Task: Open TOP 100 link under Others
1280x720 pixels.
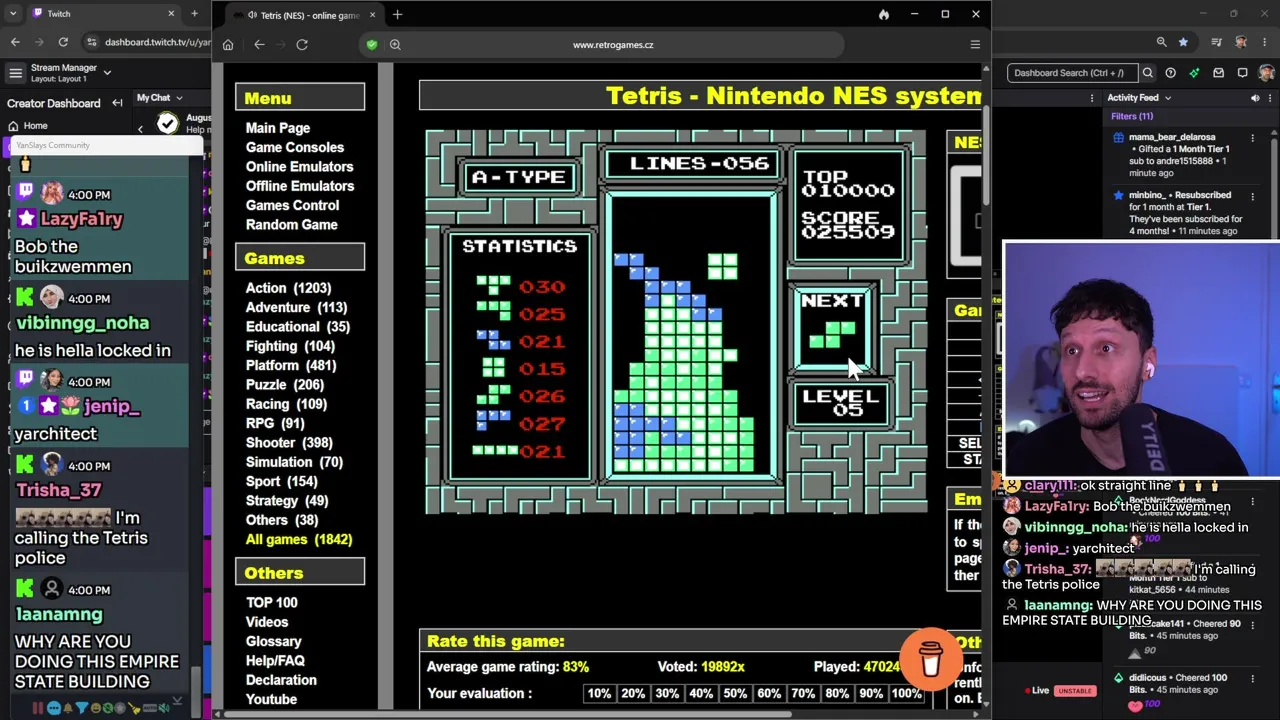Action: 272,603
